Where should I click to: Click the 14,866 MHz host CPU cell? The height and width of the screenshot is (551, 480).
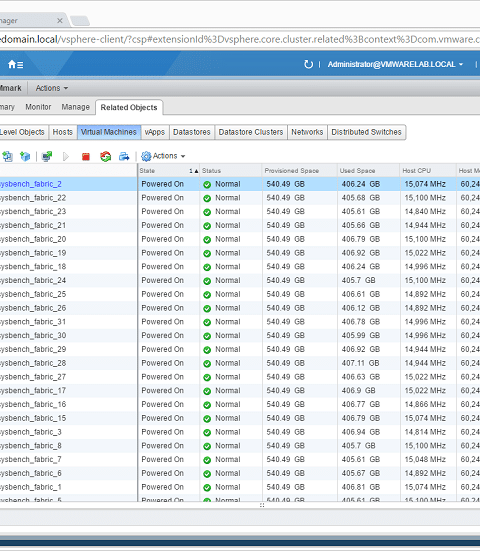[x=425, y=404]
